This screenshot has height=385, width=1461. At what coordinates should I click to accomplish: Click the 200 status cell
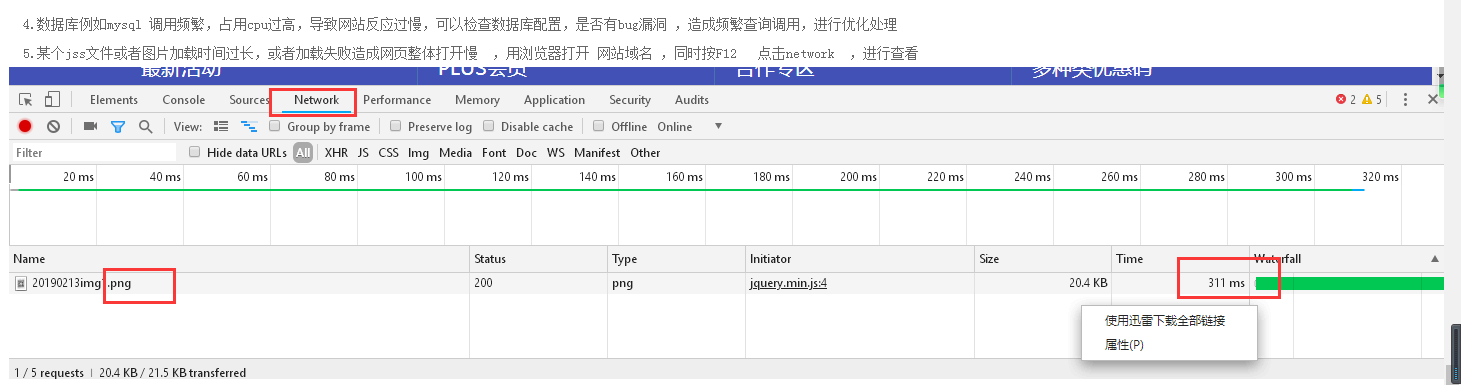(539, 283)
